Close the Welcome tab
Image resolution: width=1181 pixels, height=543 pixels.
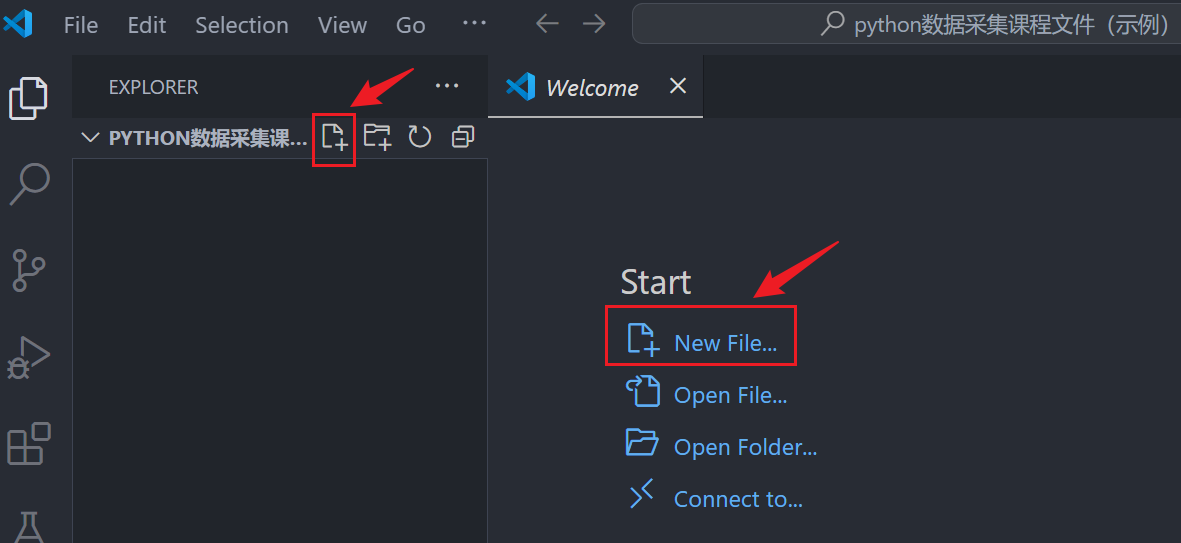point(678,87)
